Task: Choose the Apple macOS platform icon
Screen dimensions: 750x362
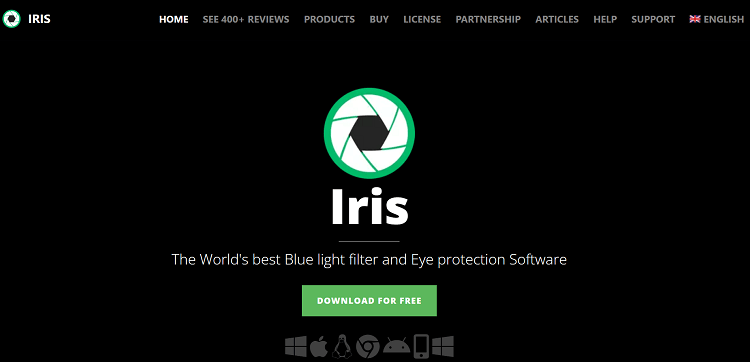Action: coord(319,346)
